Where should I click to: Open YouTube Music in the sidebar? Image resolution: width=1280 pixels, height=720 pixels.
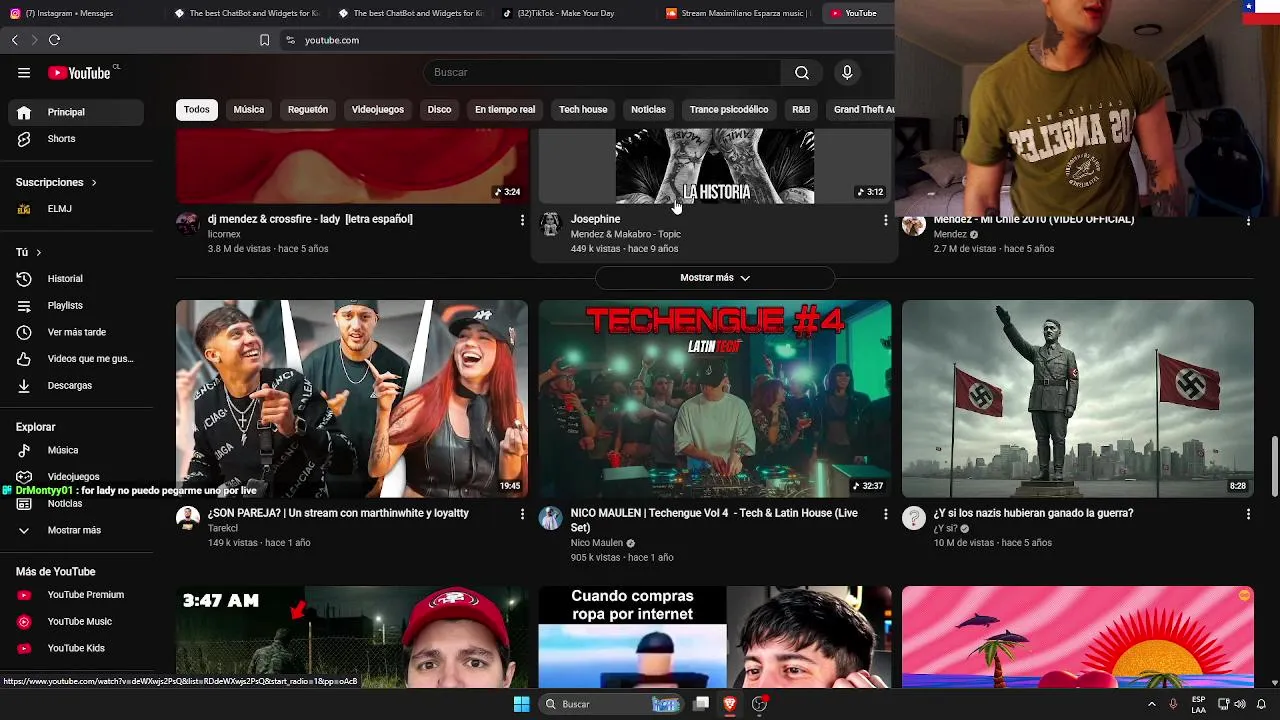(76, 621)
